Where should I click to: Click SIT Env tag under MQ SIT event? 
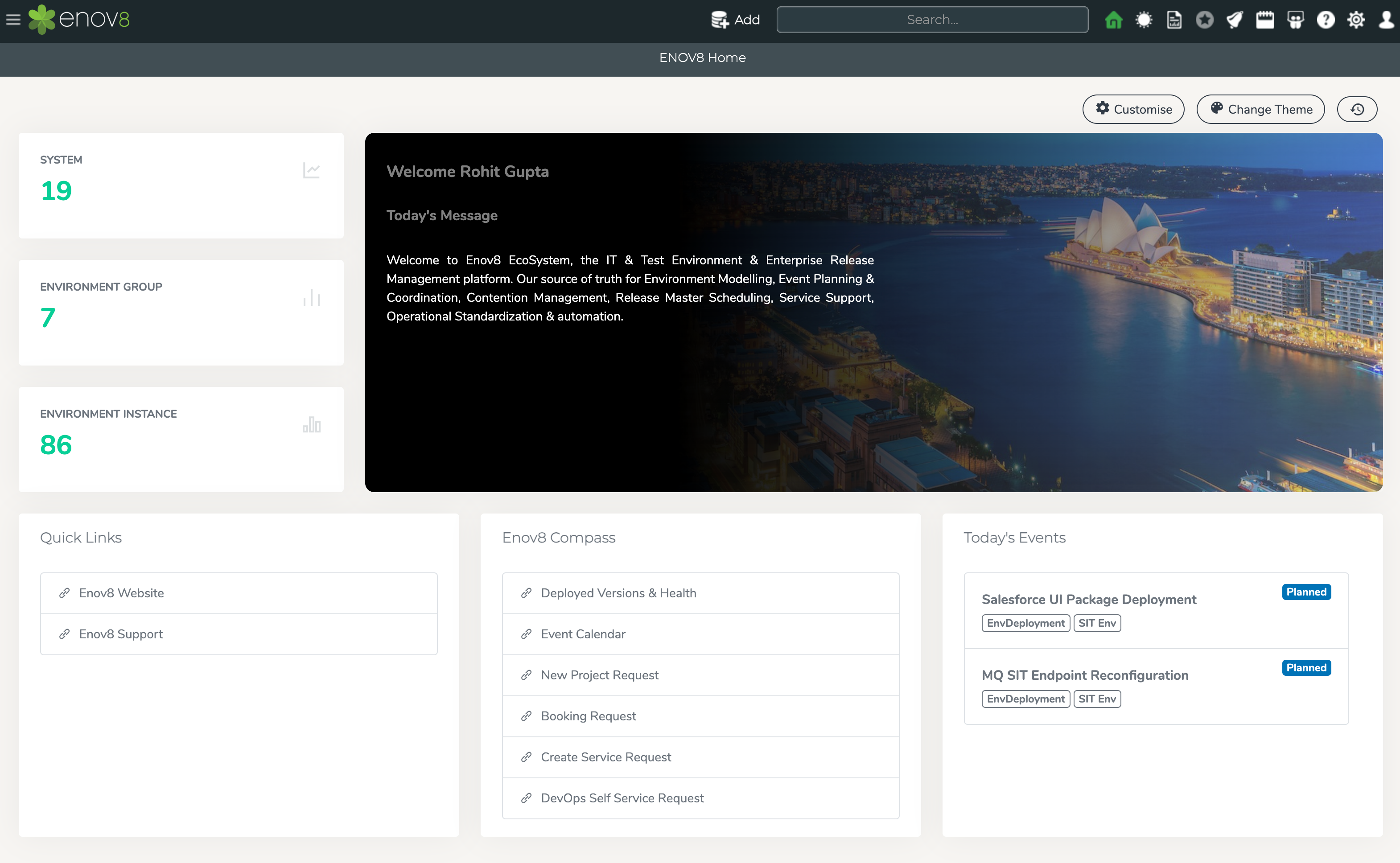point(1097,699)
